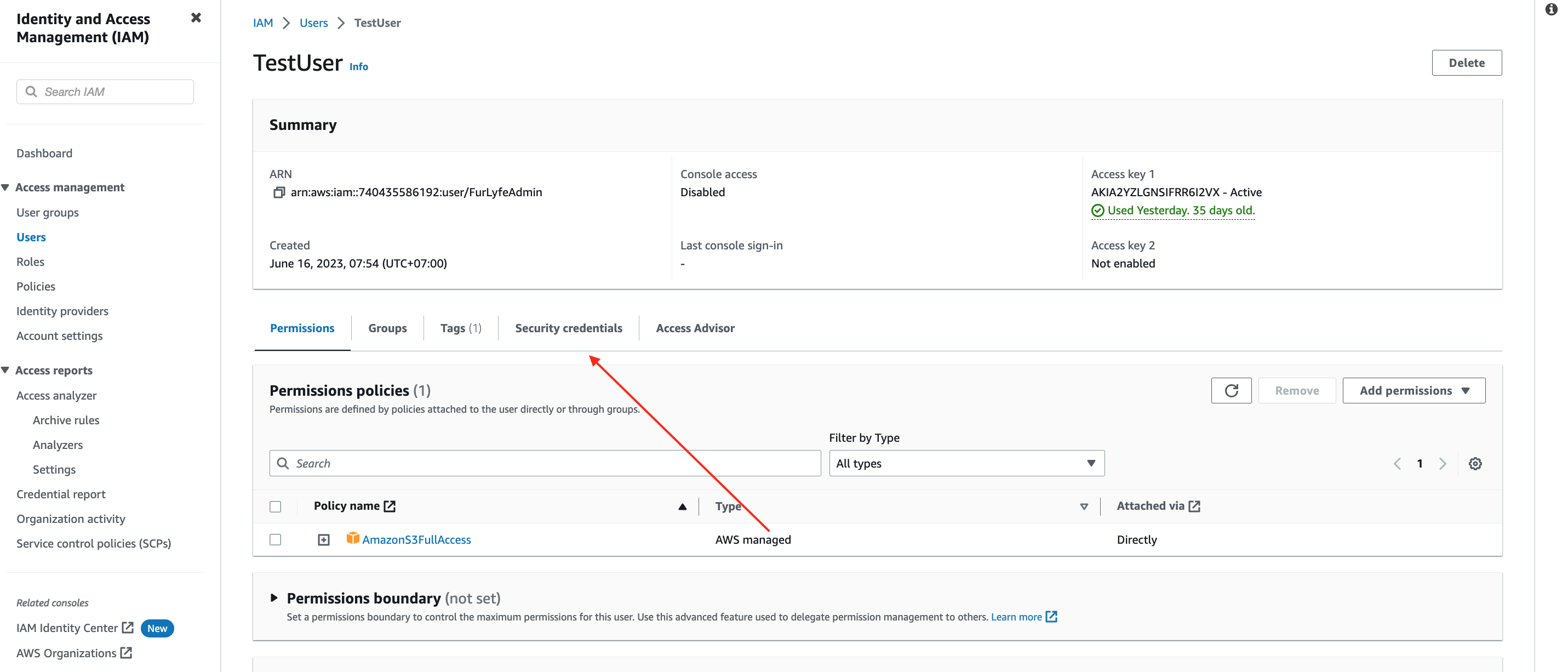The width and height of the screenshot is (1568, 672).
Task: Sort ascending by Policy name arrow
Action: coord(682,507)
